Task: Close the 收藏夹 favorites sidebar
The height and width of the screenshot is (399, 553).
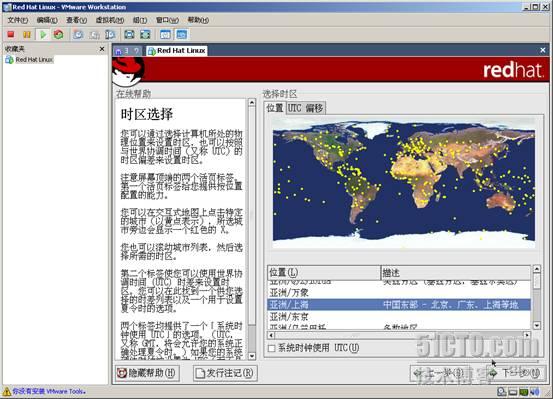Action: pos(102,49)
